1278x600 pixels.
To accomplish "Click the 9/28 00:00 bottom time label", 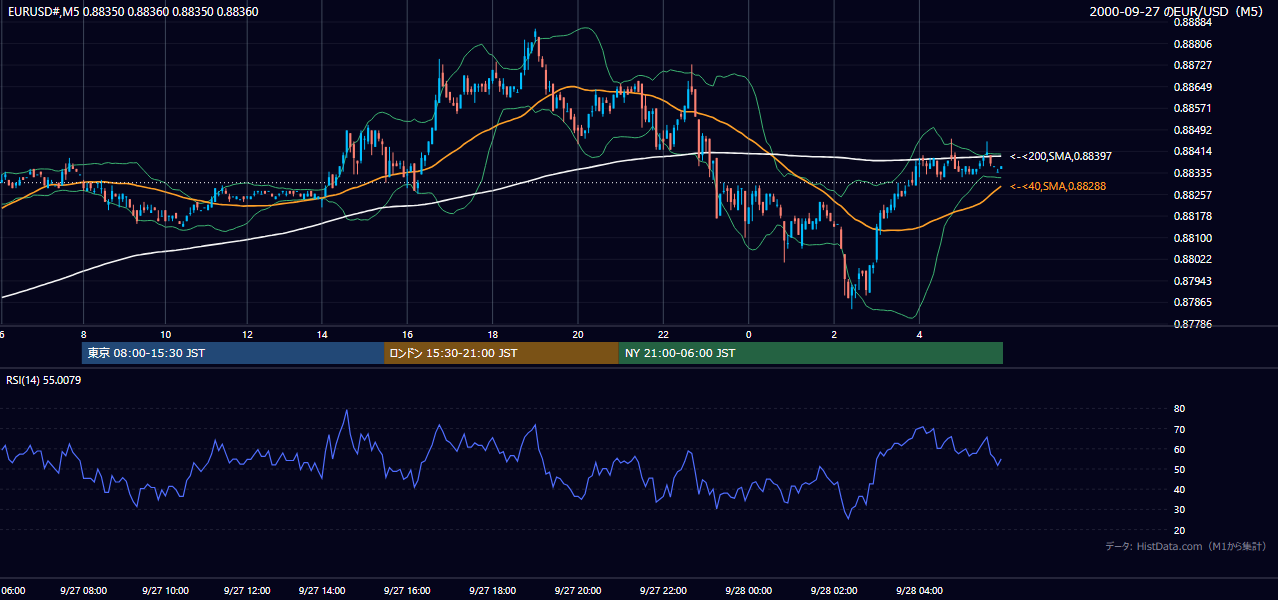I will pos(748,590).
